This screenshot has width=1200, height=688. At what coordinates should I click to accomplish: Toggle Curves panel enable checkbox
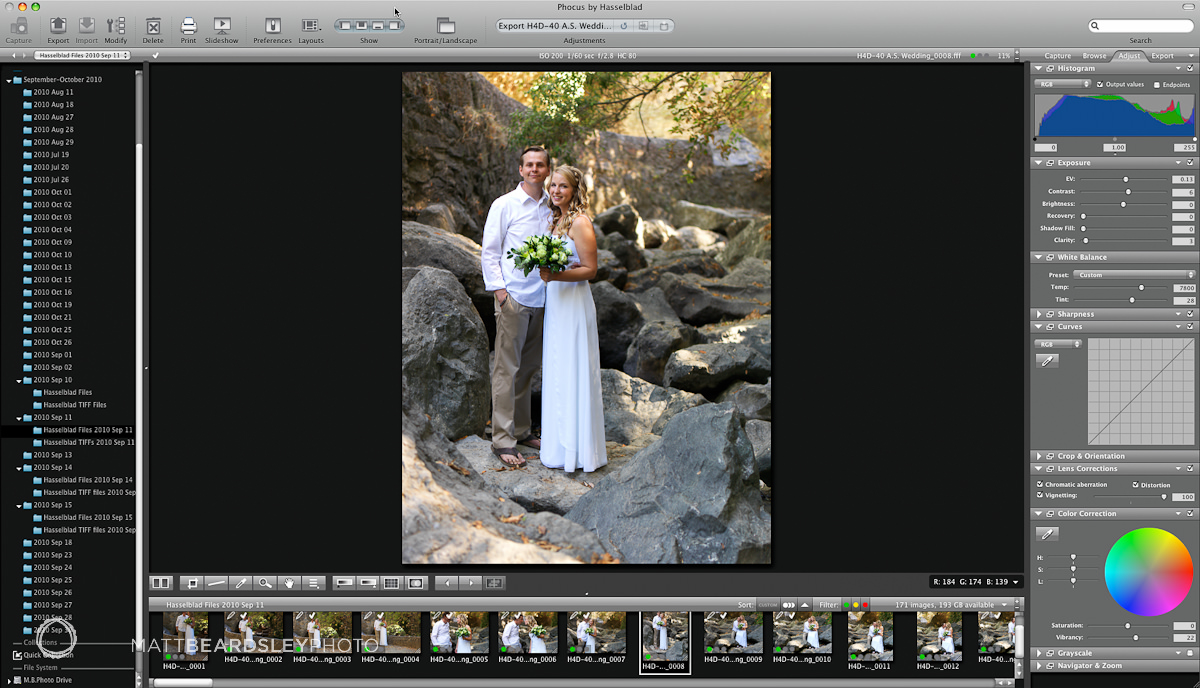tap(1190, 327)
